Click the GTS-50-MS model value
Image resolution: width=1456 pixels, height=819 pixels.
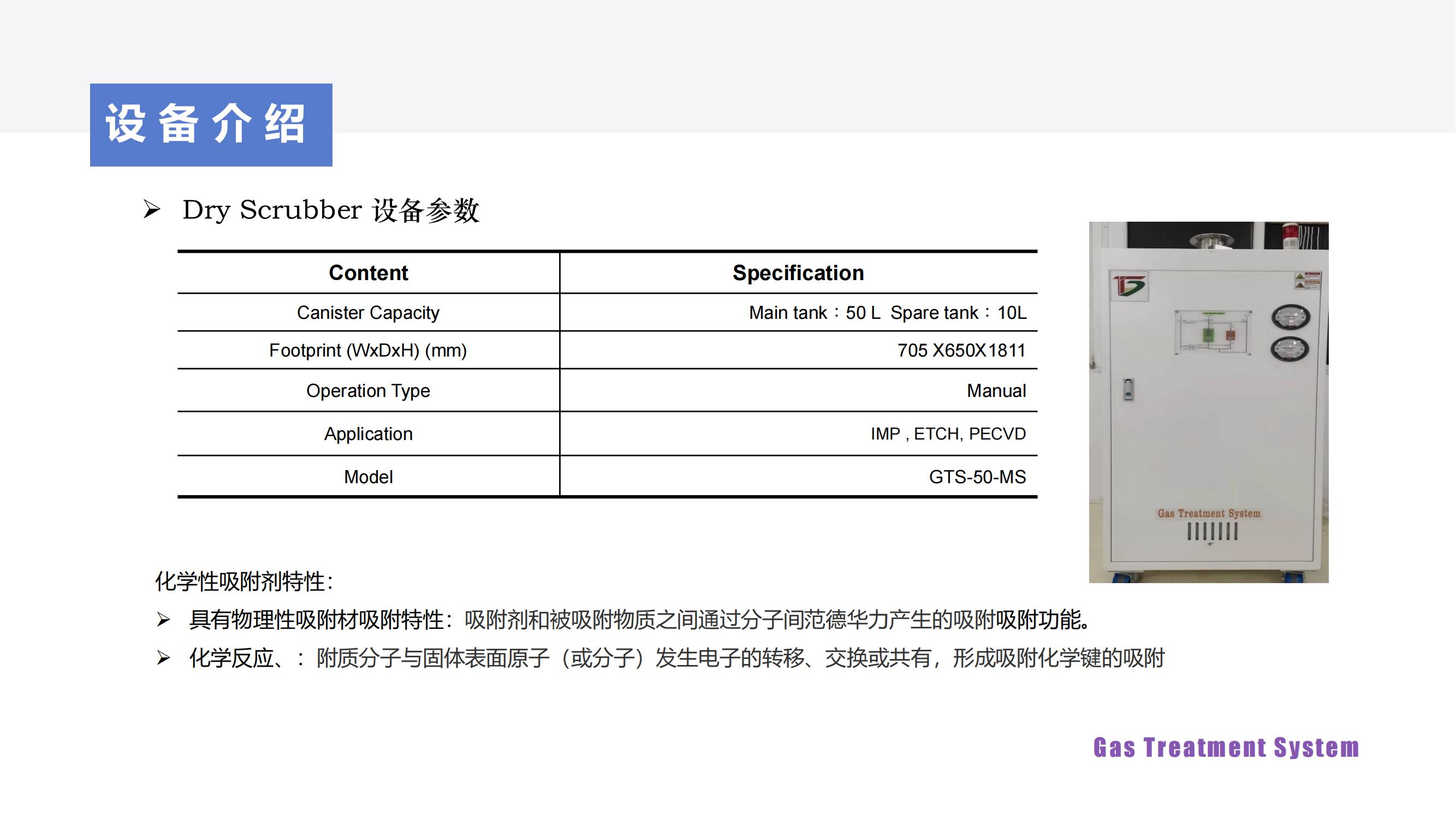click(x=977, y=477)
